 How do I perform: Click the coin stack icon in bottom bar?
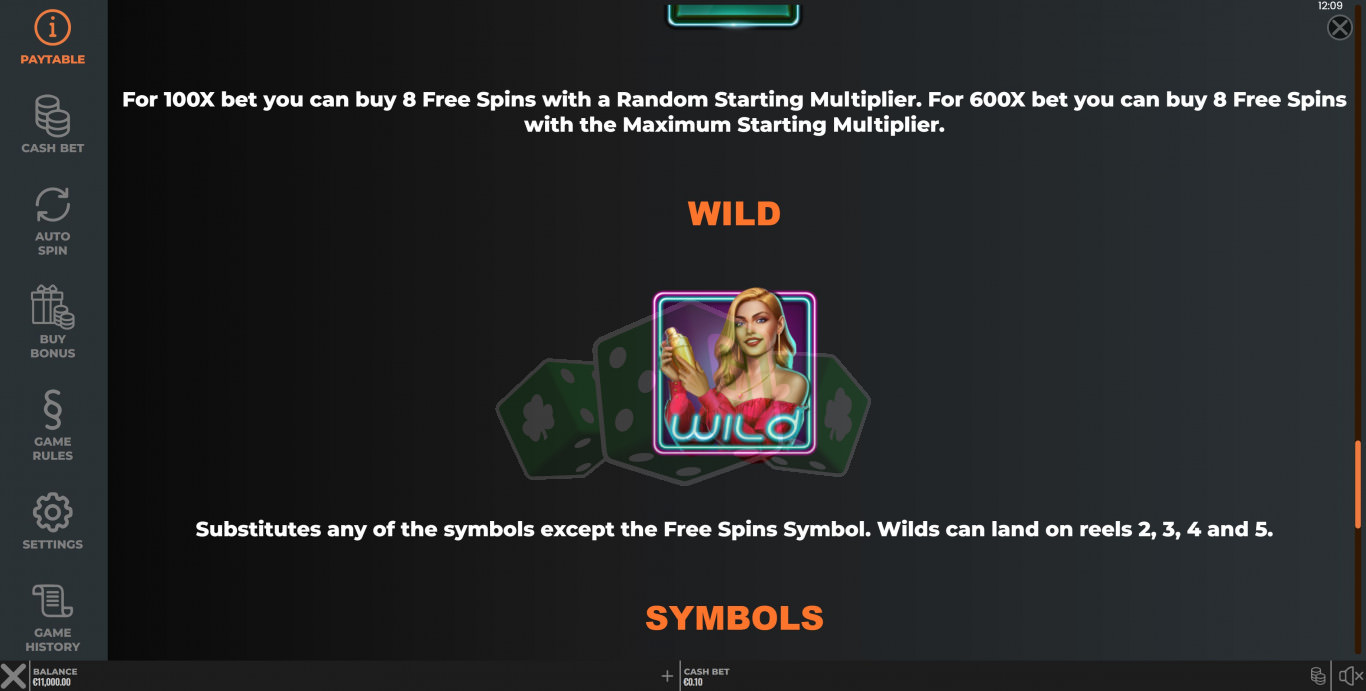click(x=1318, y=676)
